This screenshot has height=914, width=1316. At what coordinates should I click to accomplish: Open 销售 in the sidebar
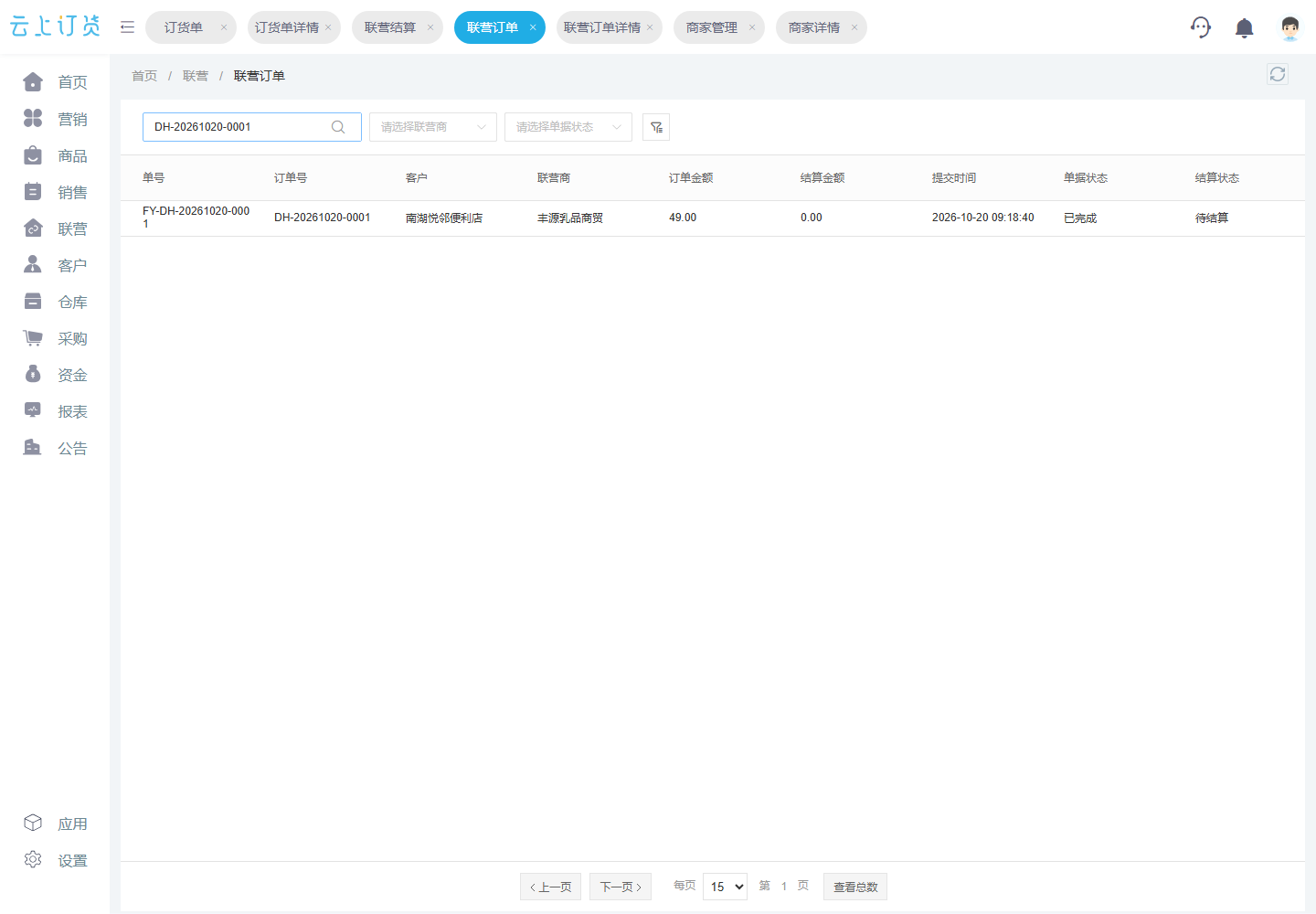[x=55, y=192]
